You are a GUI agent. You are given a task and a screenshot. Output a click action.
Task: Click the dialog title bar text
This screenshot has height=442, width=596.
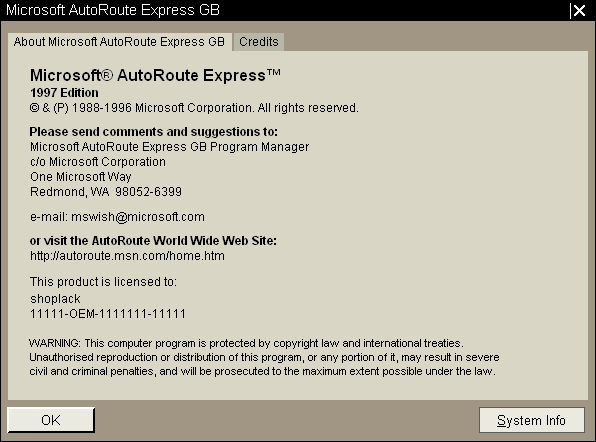point(113,10)
